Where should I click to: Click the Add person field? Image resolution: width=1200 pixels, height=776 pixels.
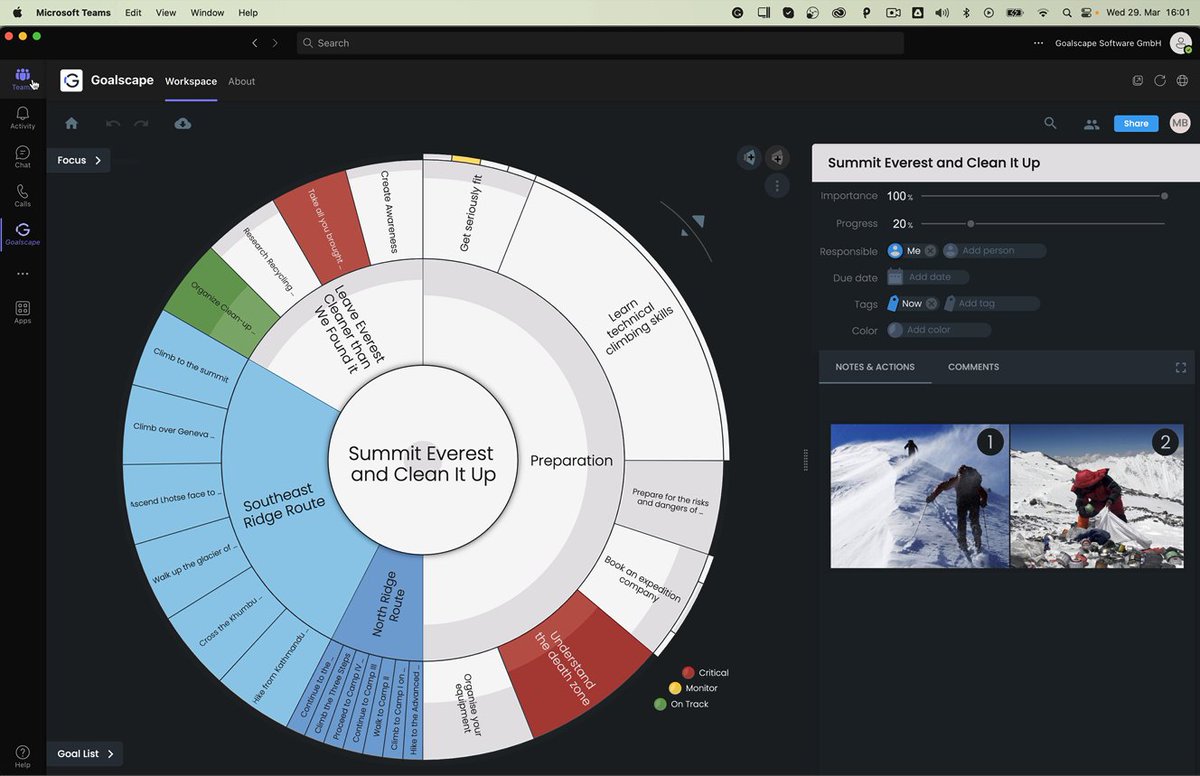(x=994, y=251)
